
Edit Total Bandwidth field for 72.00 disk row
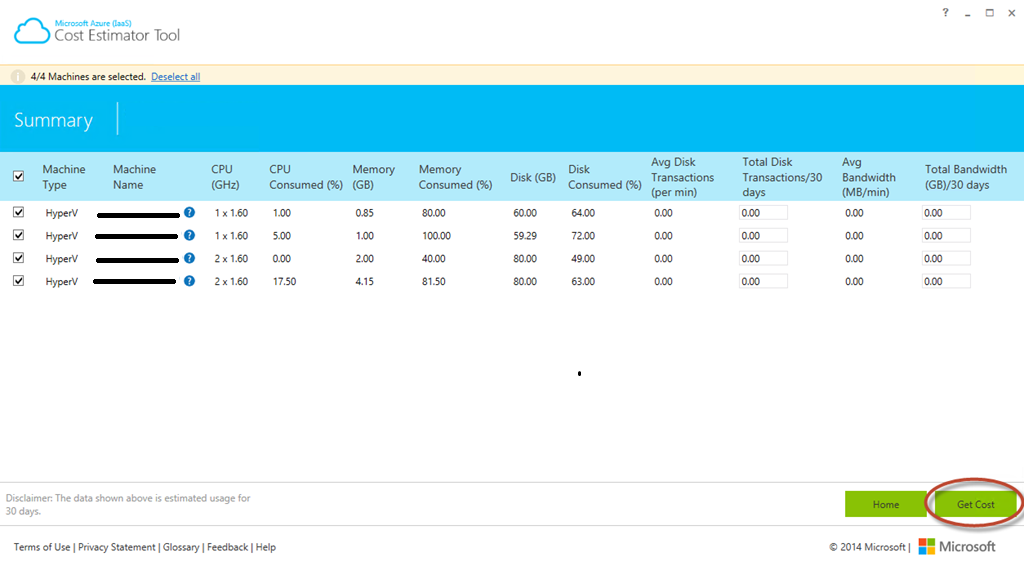pyautogui.click(x=946, y=236)
